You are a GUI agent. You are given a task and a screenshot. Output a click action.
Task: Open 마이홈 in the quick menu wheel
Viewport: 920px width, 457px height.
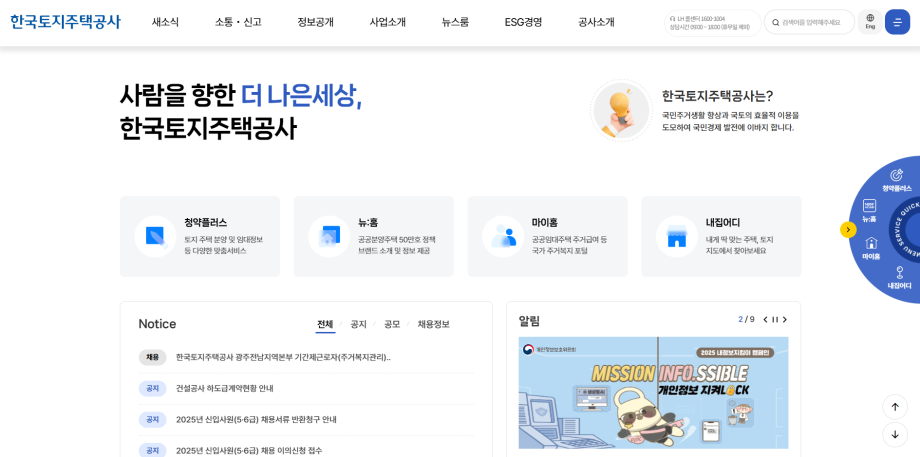click(x=871, y=249)
